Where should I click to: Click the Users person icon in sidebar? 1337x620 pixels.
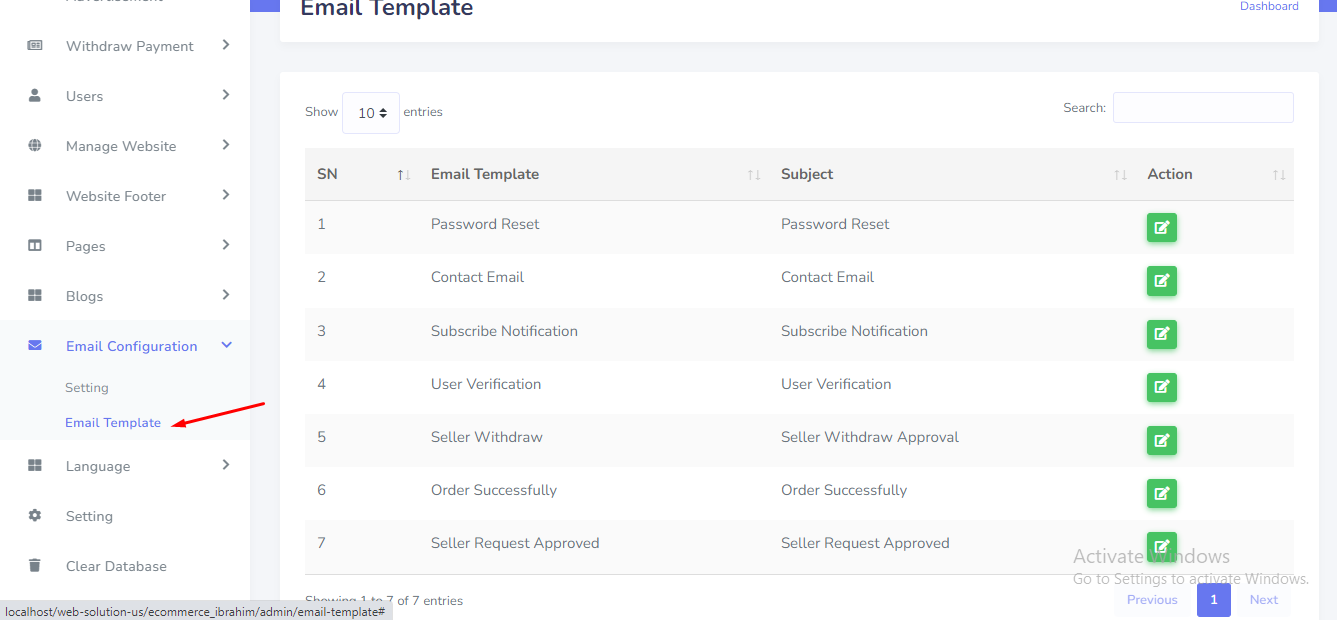[x=35, y=96]
